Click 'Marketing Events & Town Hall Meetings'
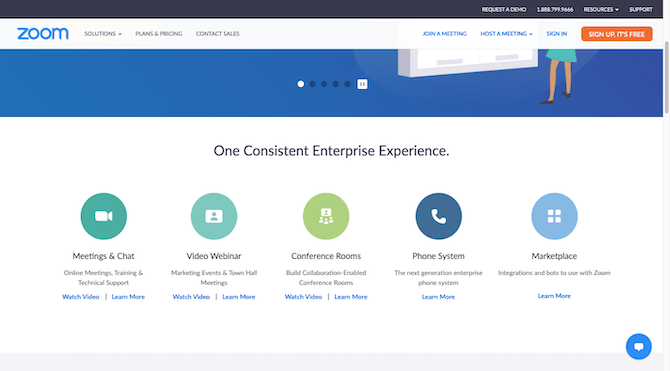The height and width of the screenshot is (371, 670). pyautogui.click(x=214, y=277)
